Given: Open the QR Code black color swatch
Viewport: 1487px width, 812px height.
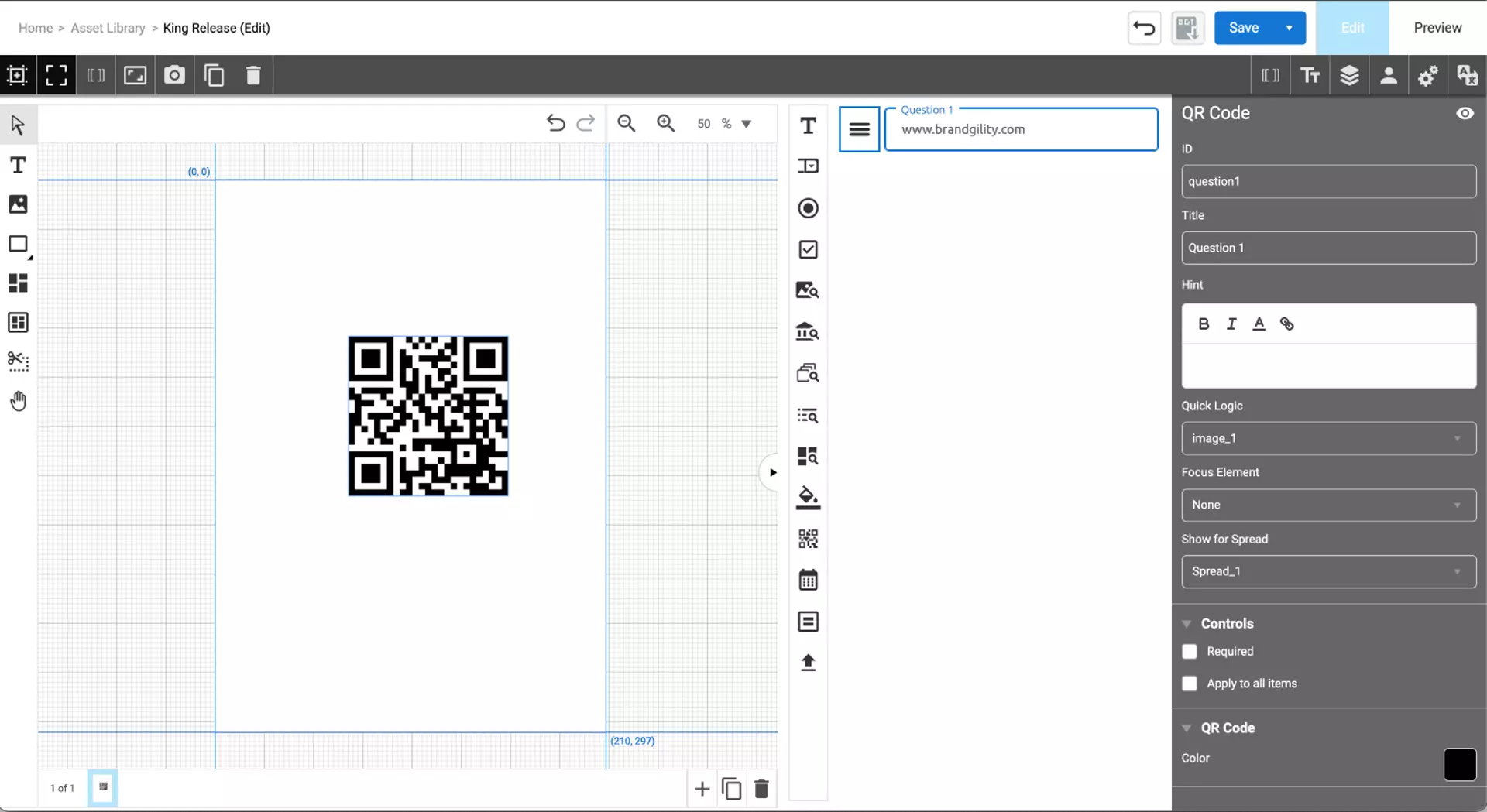Looking at the screenshot, I should pos(1460,765).
